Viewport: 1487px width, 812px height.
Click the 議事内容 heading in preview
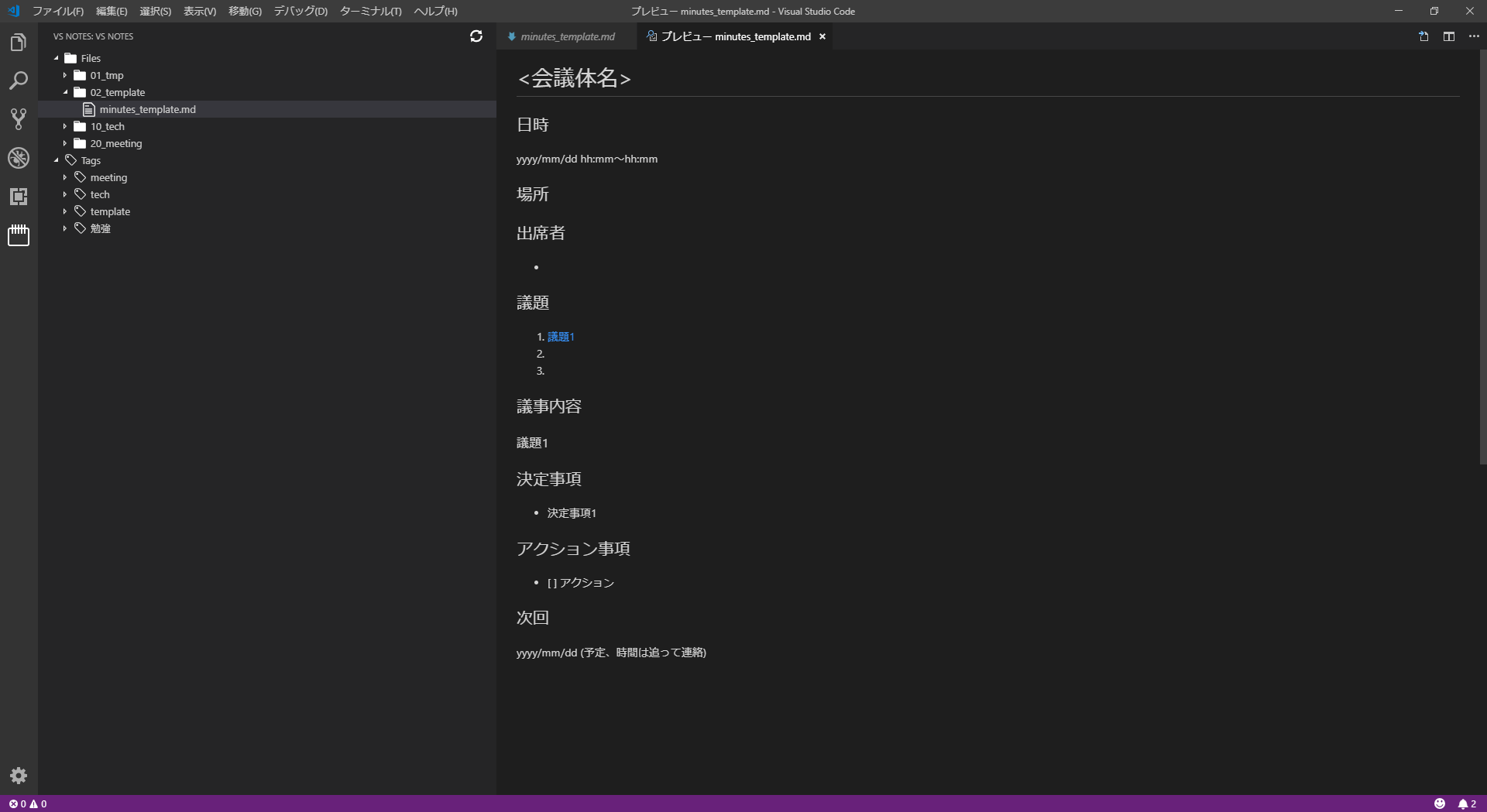coord(549,406)
